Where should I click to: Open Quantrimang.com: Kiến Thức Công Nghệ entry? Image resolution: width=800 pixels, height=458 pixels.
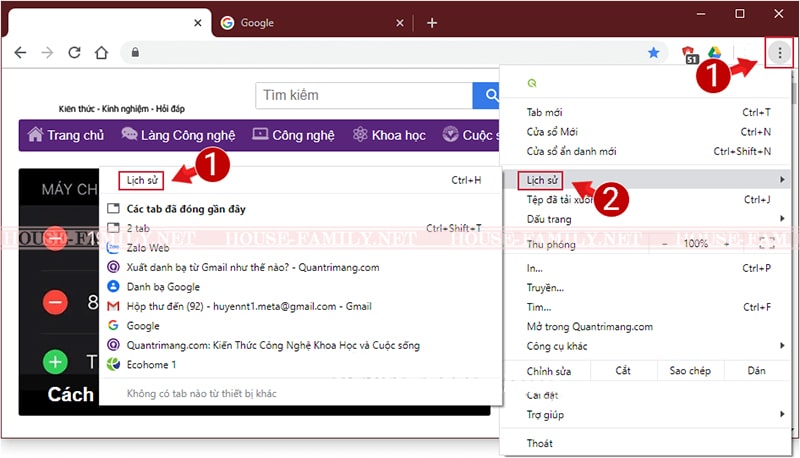(x=301, y=345)
